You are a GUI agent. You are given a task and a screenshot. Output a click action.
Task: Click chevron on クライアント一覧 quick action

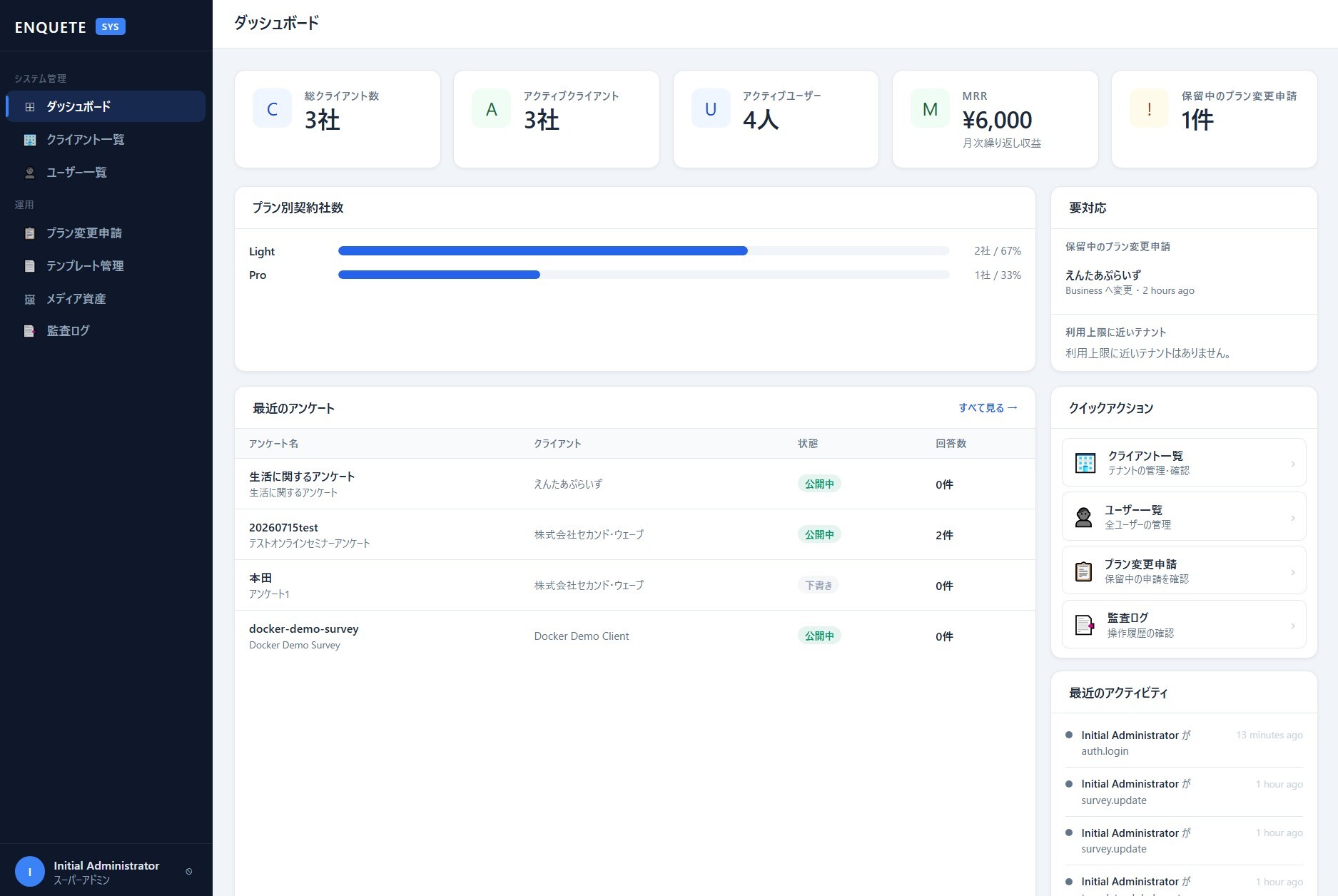[1293, 464]
